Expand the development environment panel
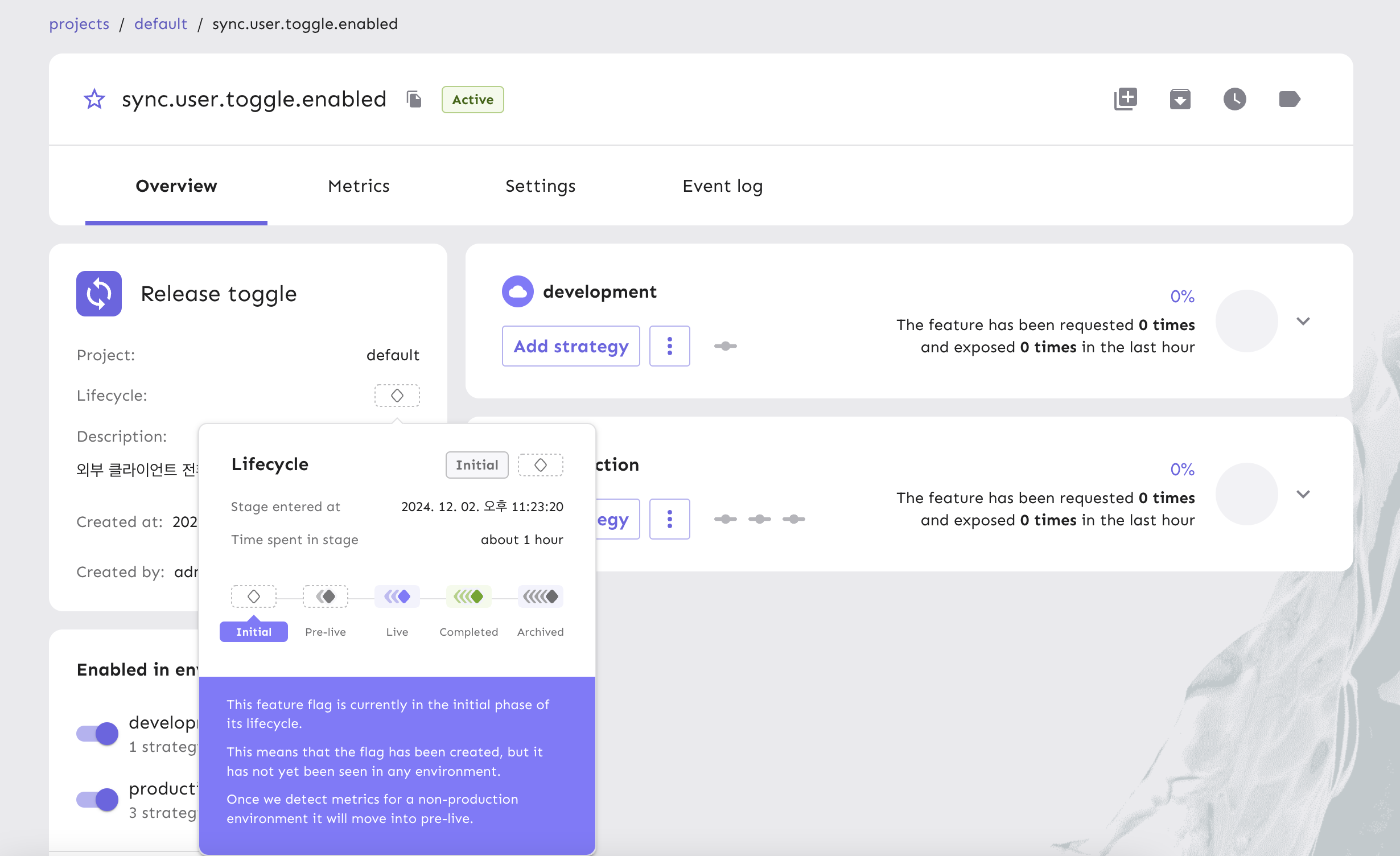This screenshot has width=1400, height=856. (1303, 321)
